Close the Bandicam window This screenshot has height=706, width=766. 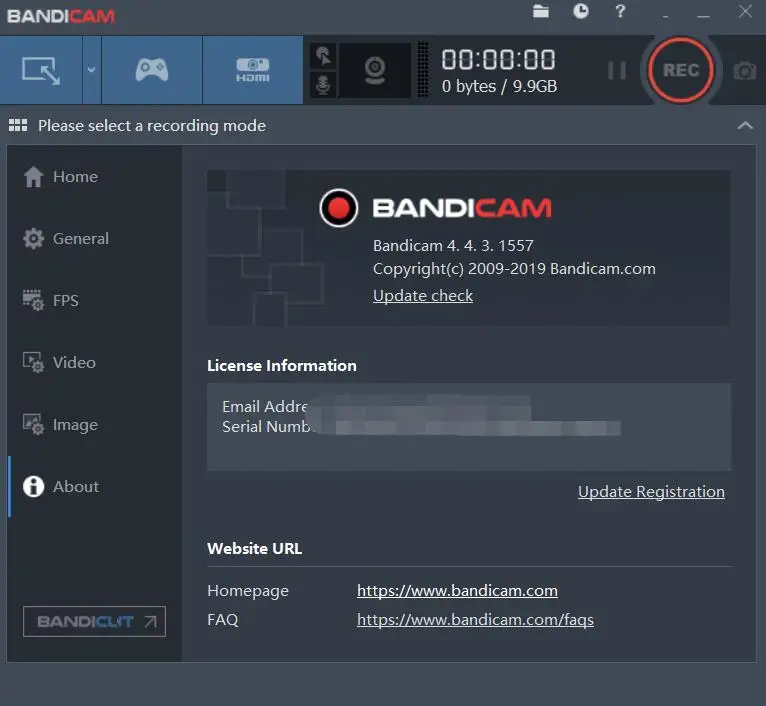(745, 11)
